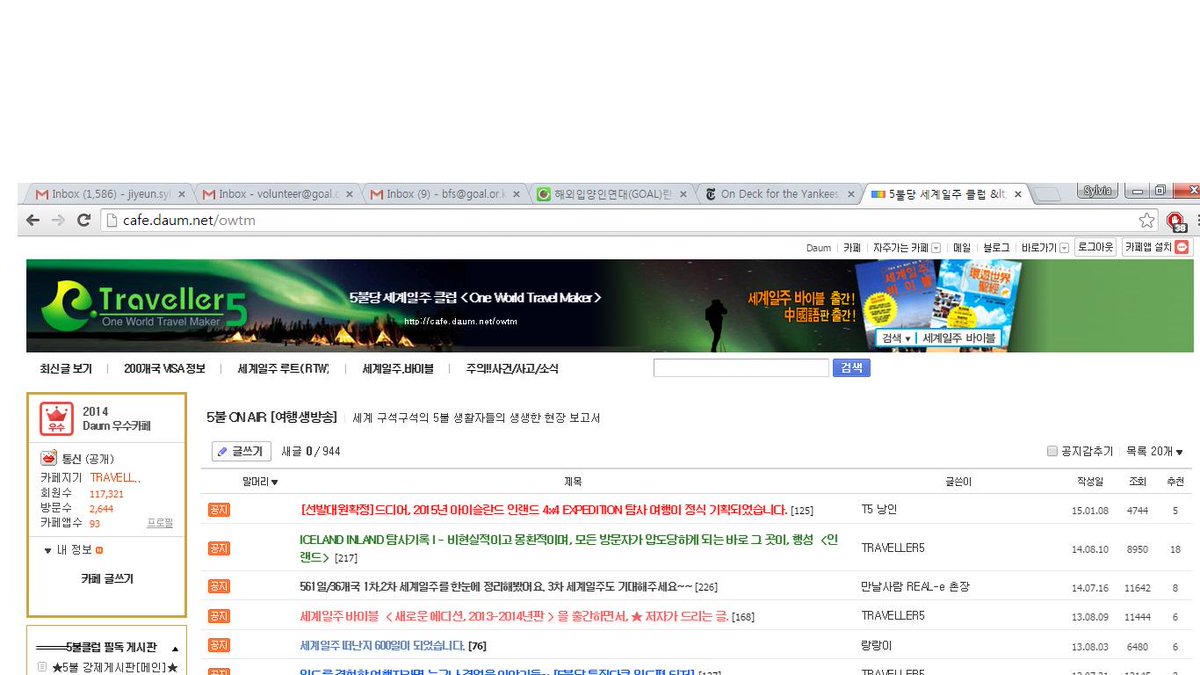
Task: Click the 글쓰기 write button
Action: click(241, 452)
